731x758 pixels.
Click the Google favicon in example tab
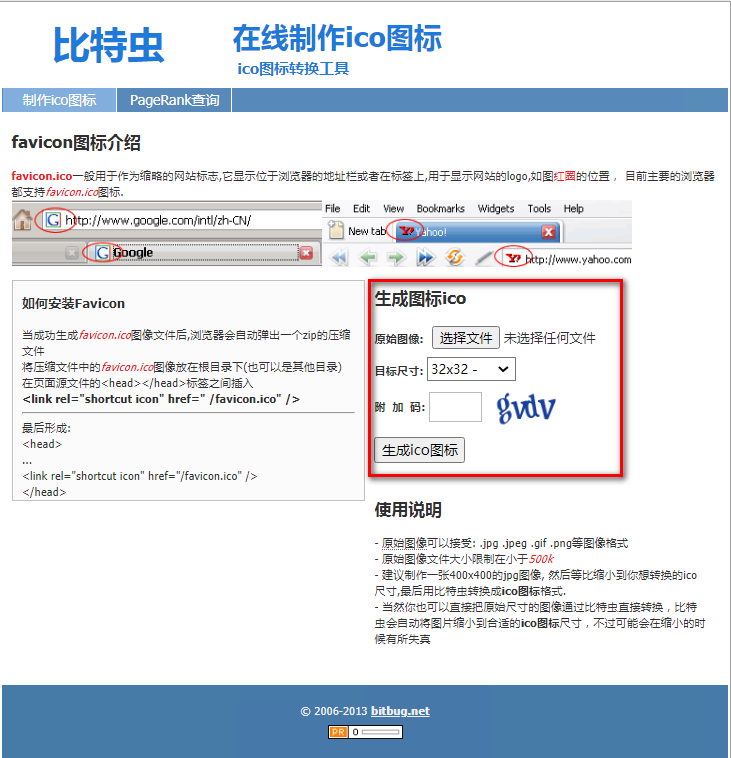pos(102,252)
